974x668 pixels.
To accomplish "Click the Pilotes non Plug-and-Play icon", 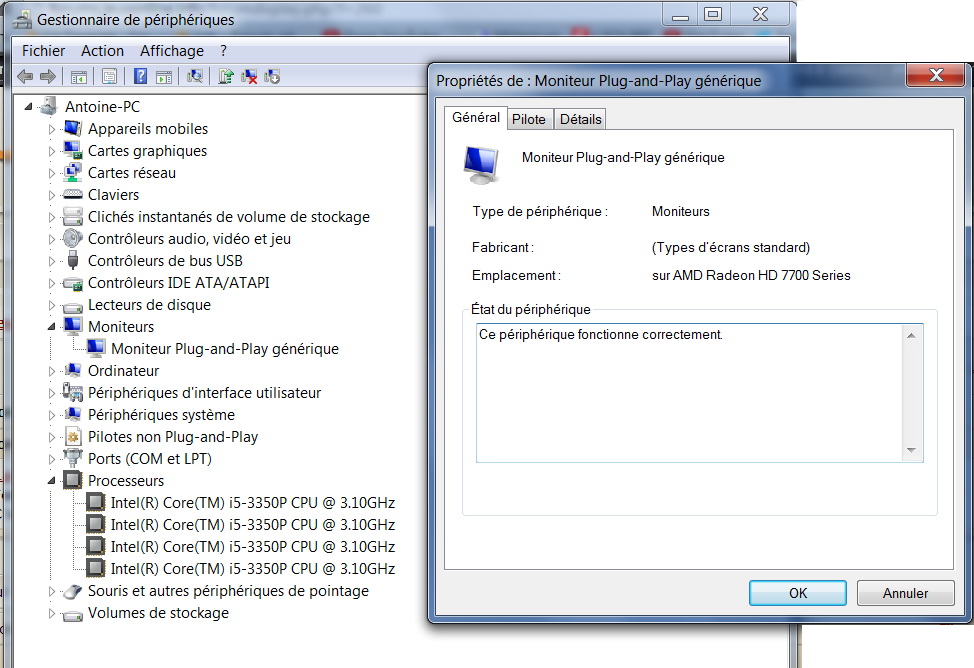I will pyautogui.click(x=73, y=436).
